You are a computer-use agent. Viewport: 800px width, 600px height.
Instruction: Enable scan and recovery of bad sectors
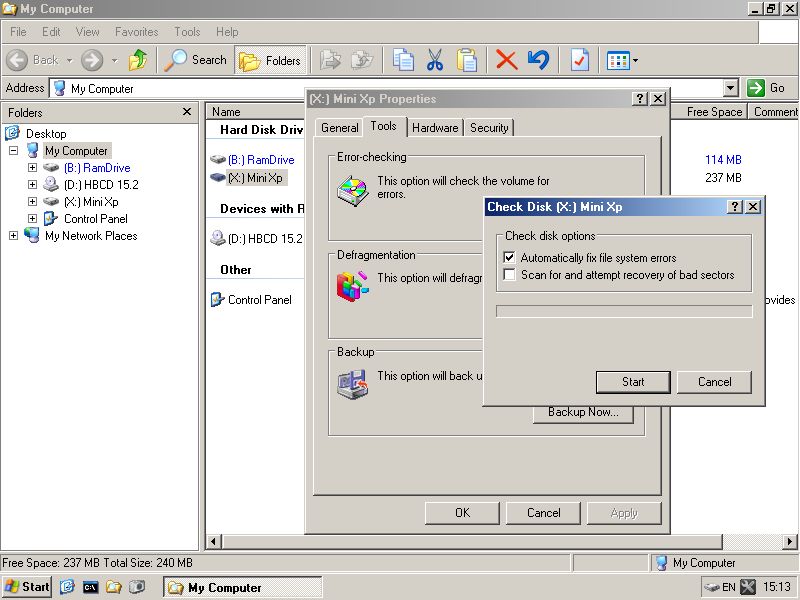click(510, 275)
